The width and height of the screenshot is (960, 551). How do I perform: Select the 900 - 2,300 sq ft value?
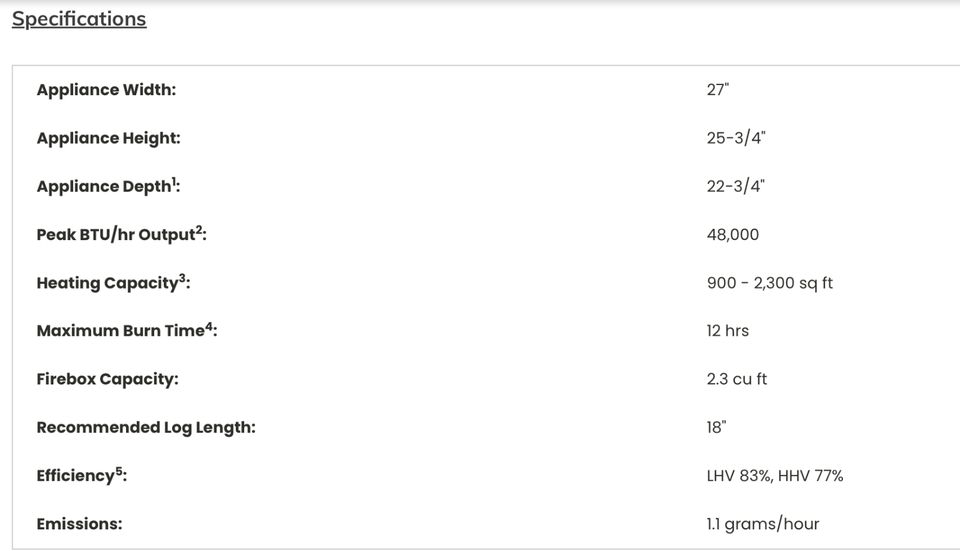tap(769, 283)
